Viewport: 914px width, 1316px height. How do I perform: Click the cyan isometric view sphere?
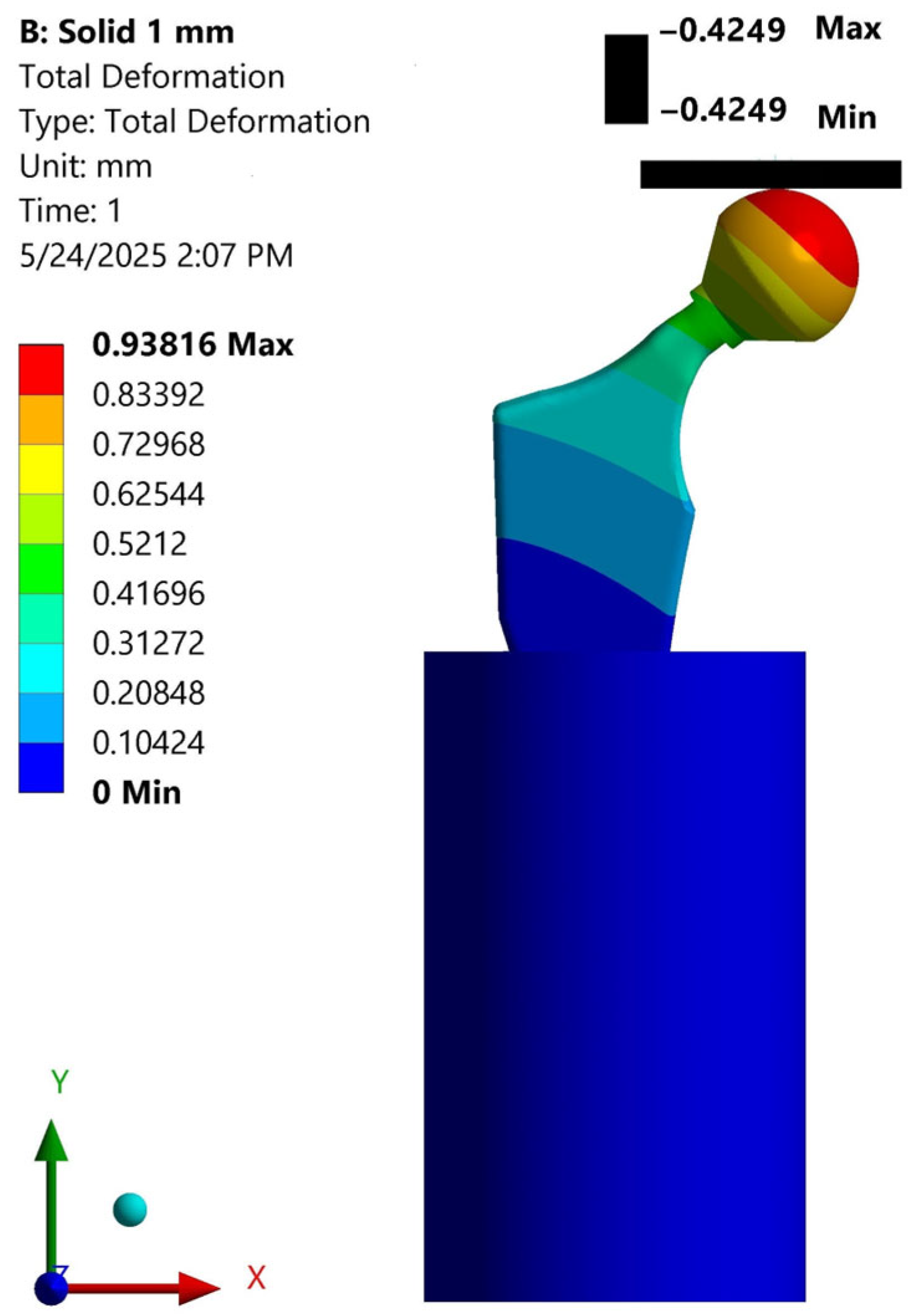pos(130,1210)
